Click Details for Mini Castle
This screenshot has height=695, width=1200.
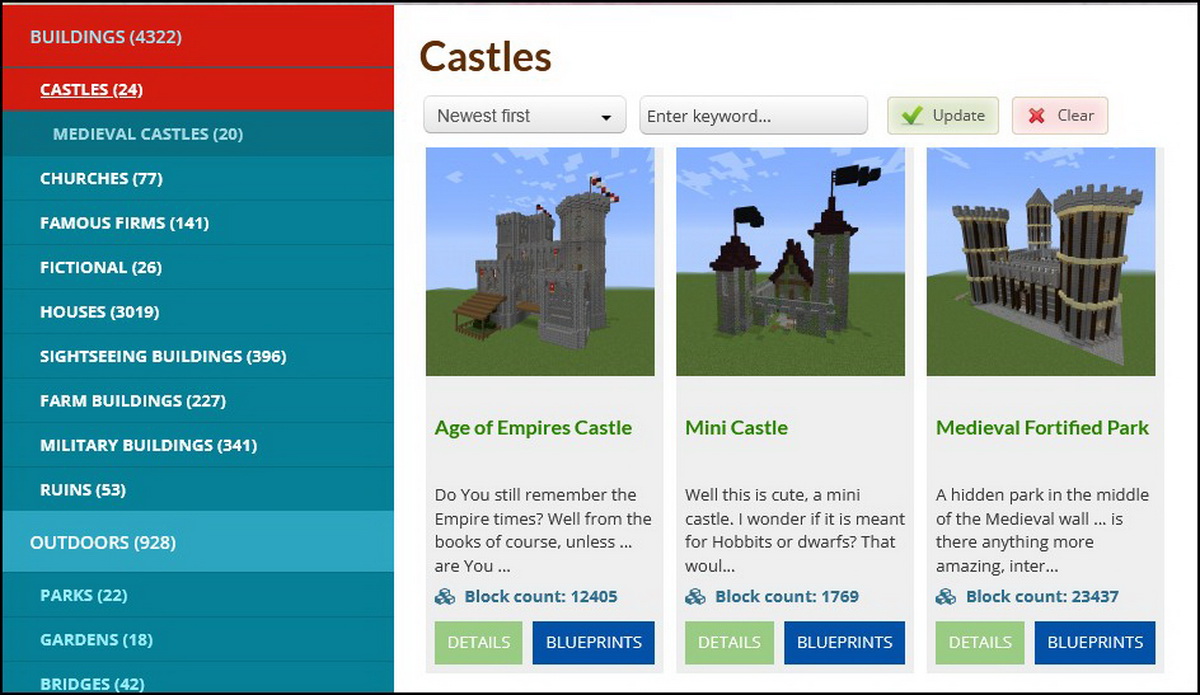[729, 642]
